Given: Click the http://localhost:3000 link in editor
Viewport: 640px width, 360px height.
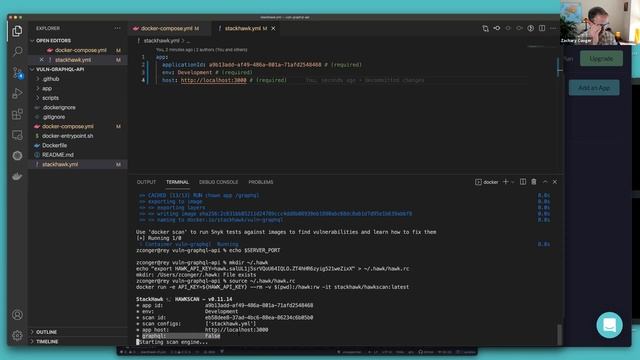Looking at the screenshot, I should point(213,80).
